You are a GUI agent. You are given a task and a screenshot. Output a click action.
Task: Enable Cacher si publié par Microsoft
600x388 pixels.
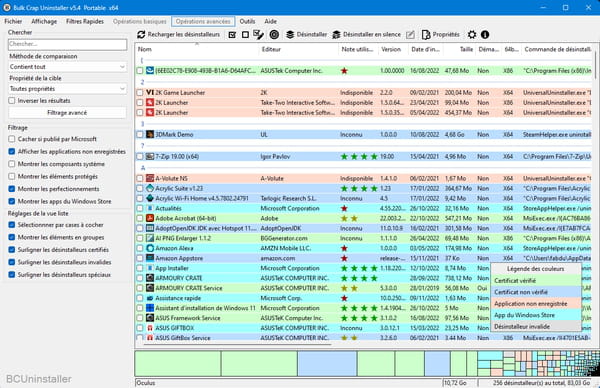coord(12,139)
